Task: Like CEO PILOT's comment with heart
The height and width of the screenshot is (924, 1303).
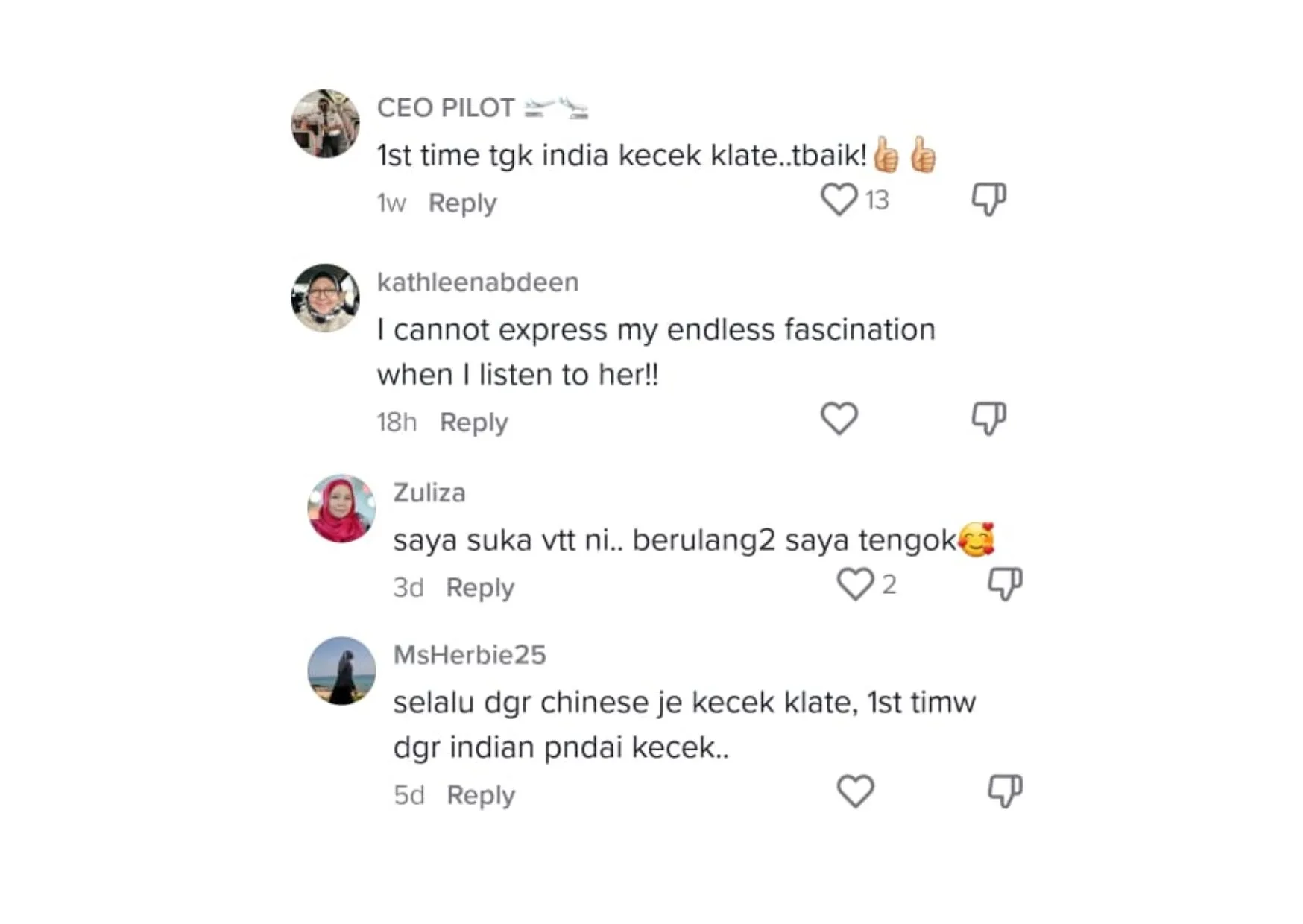Action: click(839, 200)
